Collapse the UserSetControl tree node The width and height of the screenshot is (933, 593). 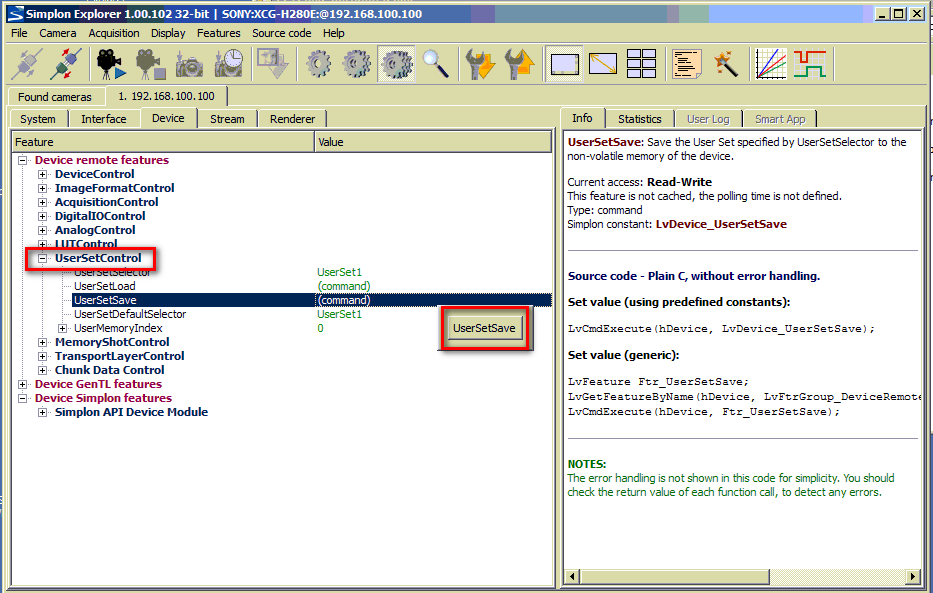43,258
